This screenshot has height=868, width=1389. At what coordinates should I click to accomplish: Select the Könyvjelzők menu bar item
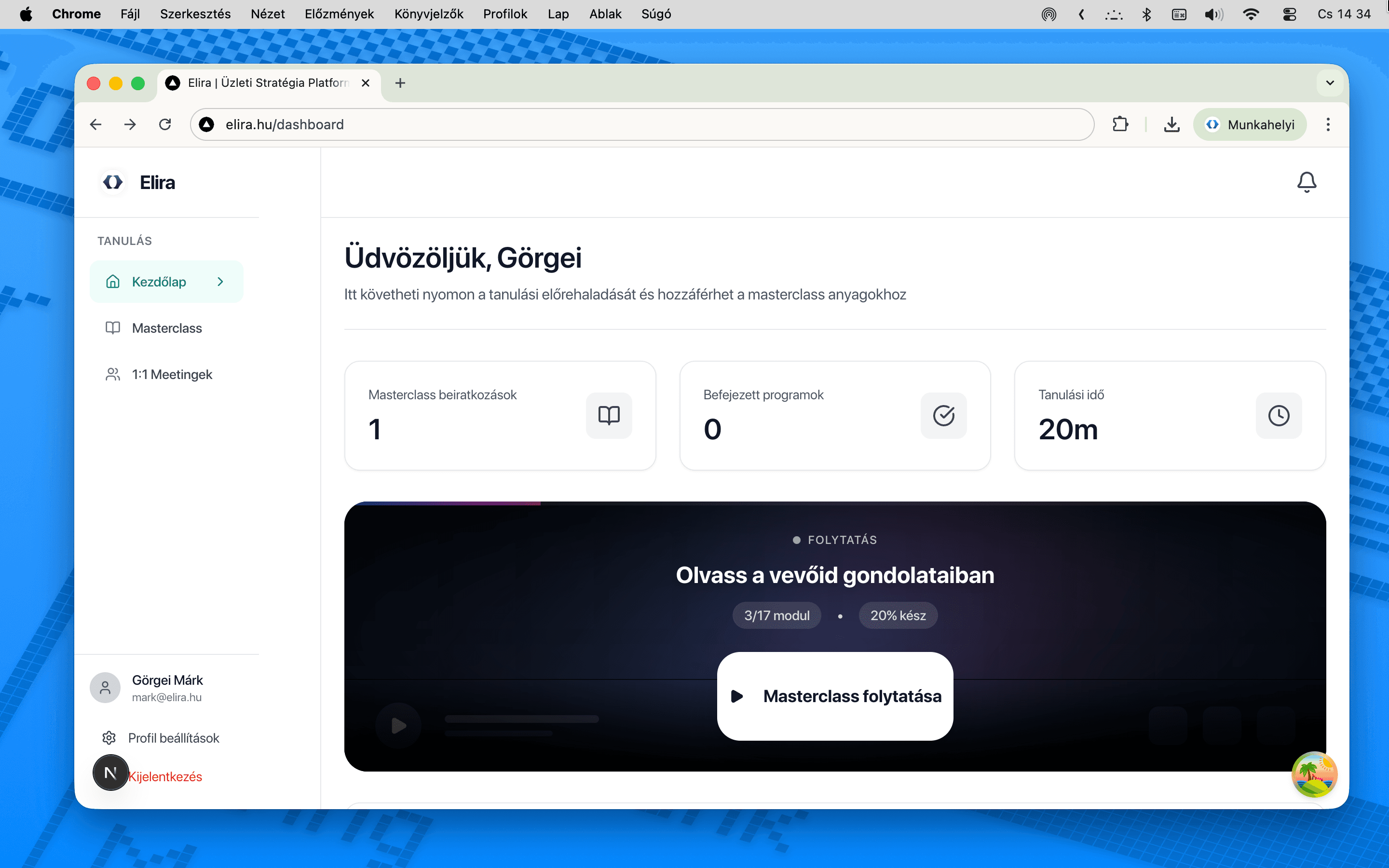pos(428,14)
